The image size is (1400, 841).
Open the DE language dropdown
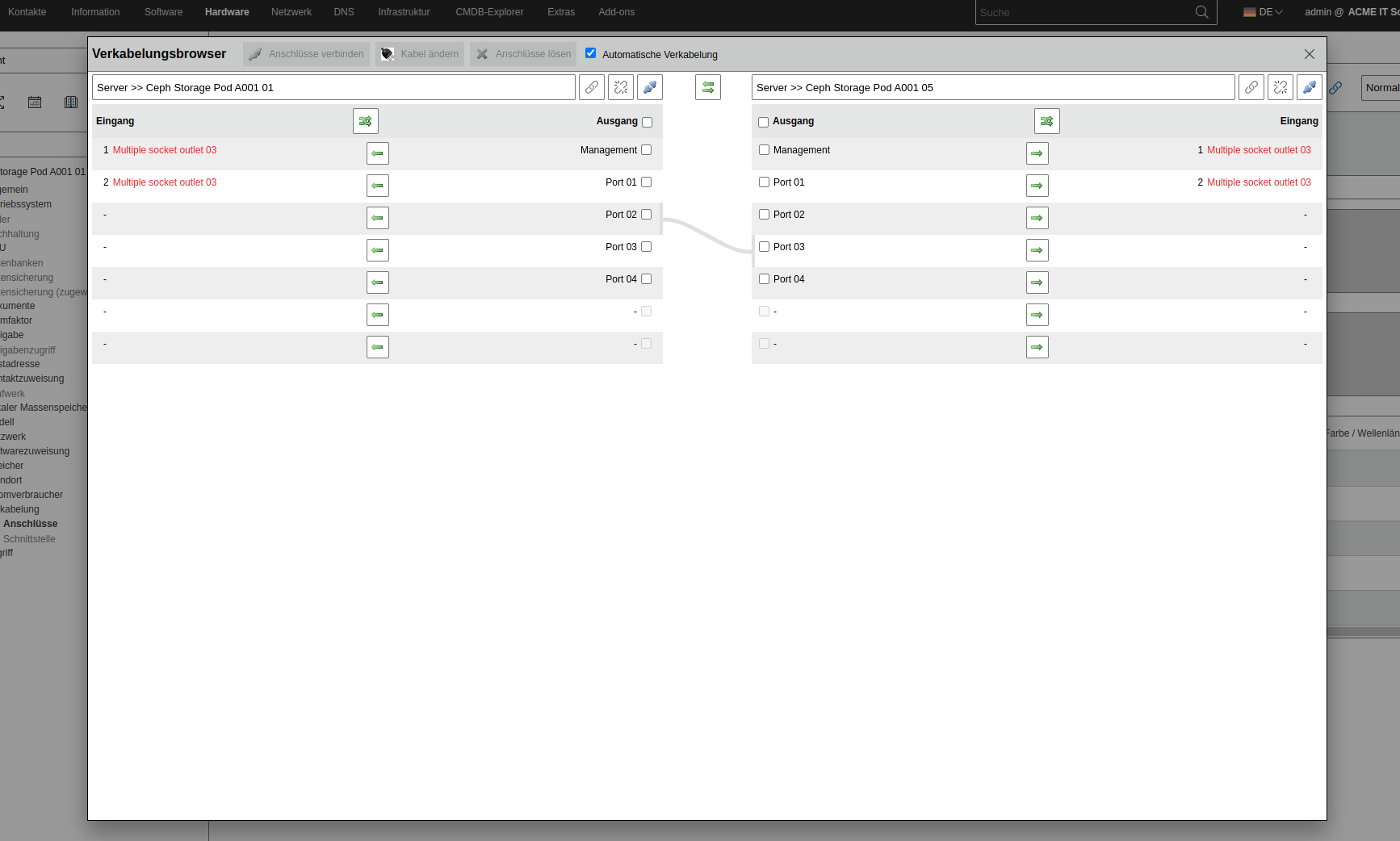(x=1264, y=12)
